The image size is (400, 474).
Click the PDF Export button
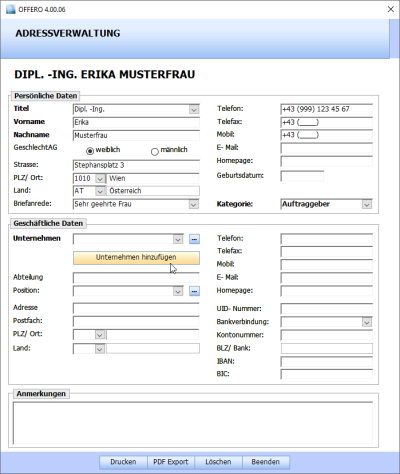pos(171,462)
